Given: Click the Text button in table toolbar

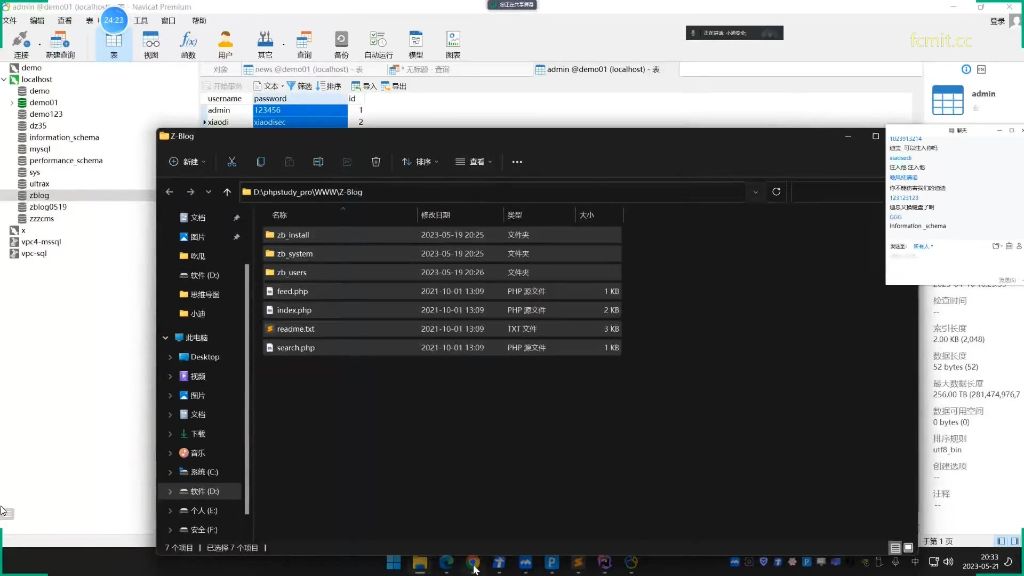Looking at the screenshot, I should pos(268,86).
